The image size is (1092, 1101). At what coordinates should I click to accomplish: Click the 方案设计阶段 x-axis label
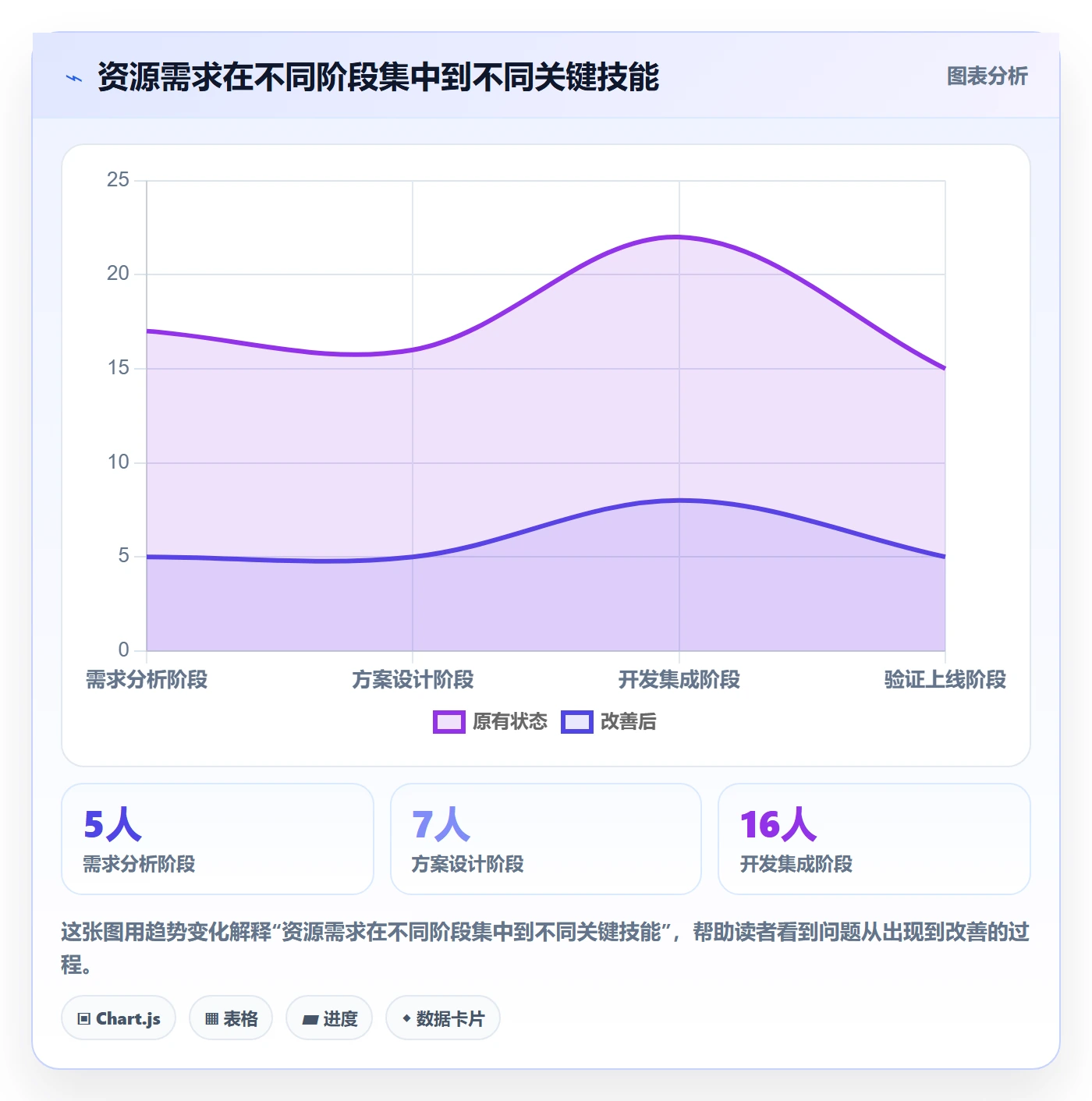coord(413,680)
